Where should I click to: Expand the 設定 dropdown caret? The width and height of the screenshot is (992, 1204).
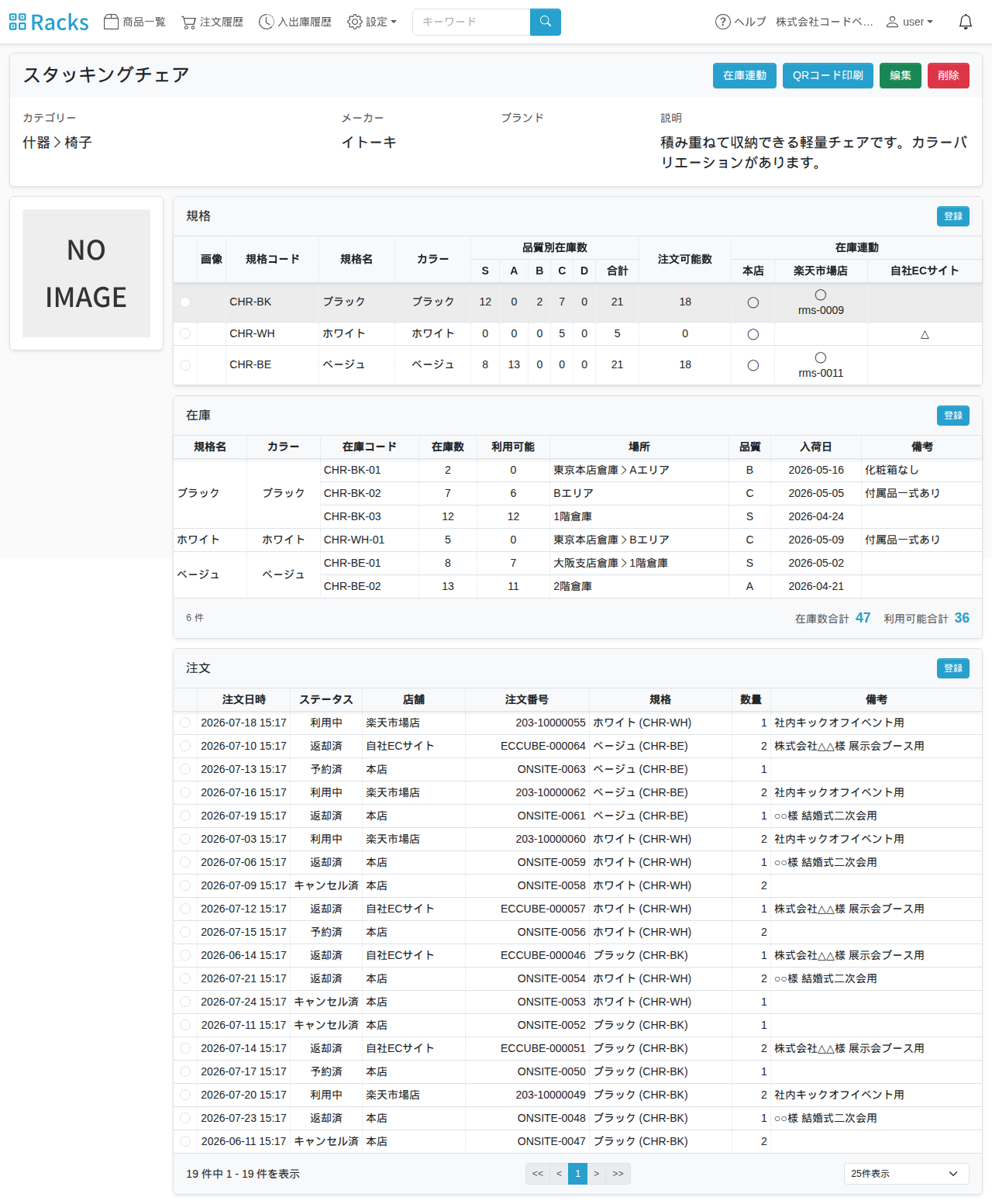coord(394,22)
